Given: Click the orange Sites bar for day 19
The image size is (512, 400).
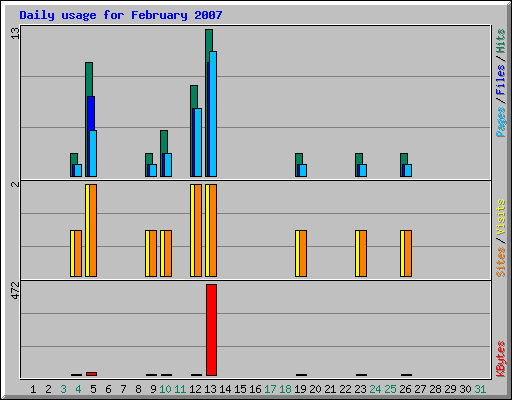Looking at the screenshot, I should (303, 253).
